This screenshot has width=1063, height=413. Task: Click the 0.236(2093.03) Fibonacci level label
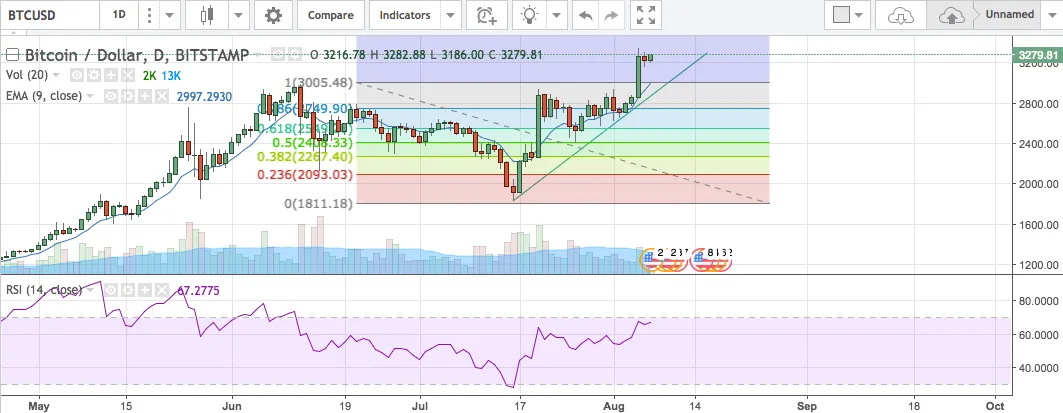click(x=305, y=175)
